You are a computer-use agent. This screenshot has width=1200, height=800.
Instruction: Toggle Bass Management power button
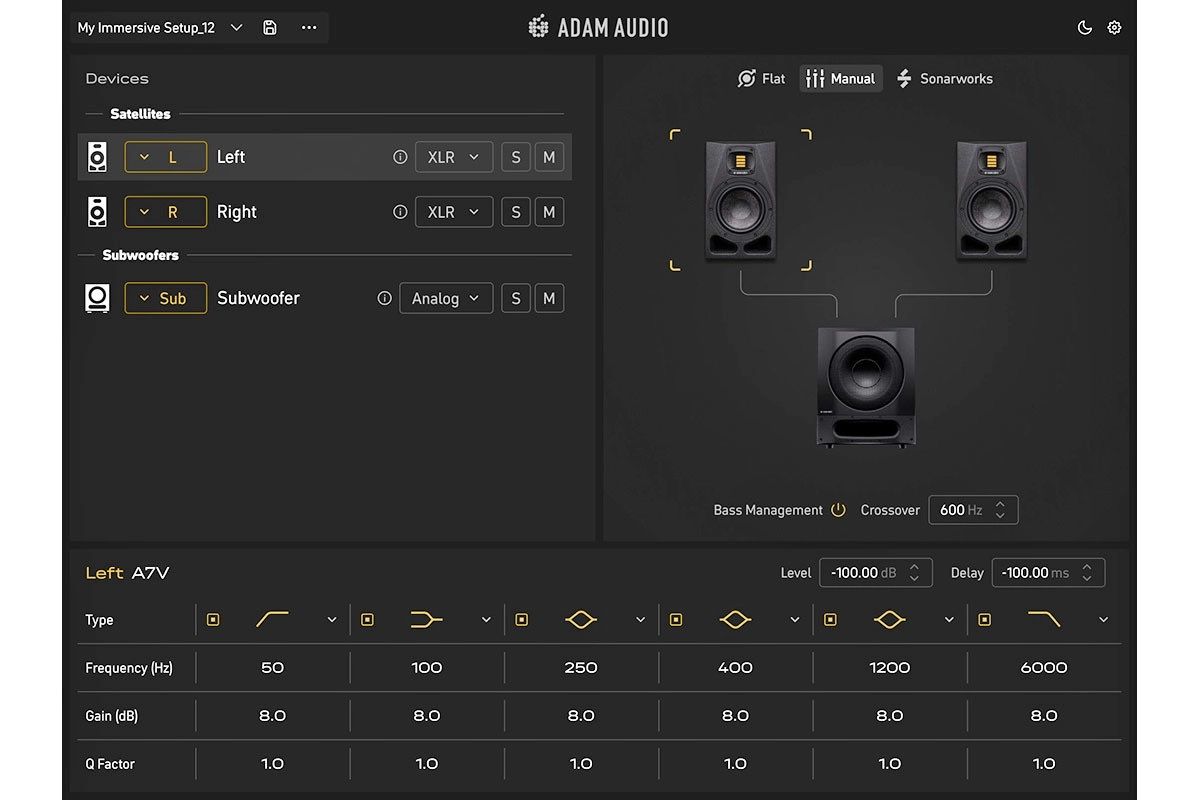838,510
